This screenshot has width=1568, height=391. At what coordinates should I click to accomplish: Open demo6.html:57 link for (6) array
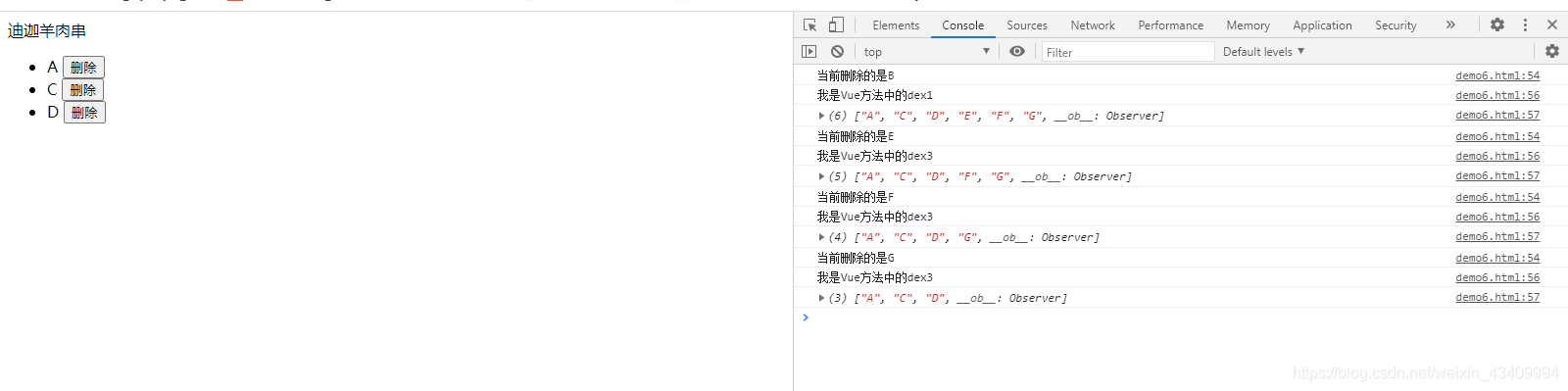tap(1497, 115)
